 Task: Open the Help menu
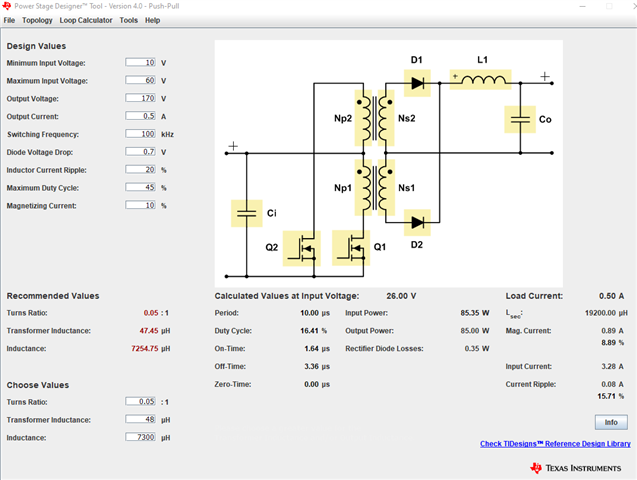[152, 20]
